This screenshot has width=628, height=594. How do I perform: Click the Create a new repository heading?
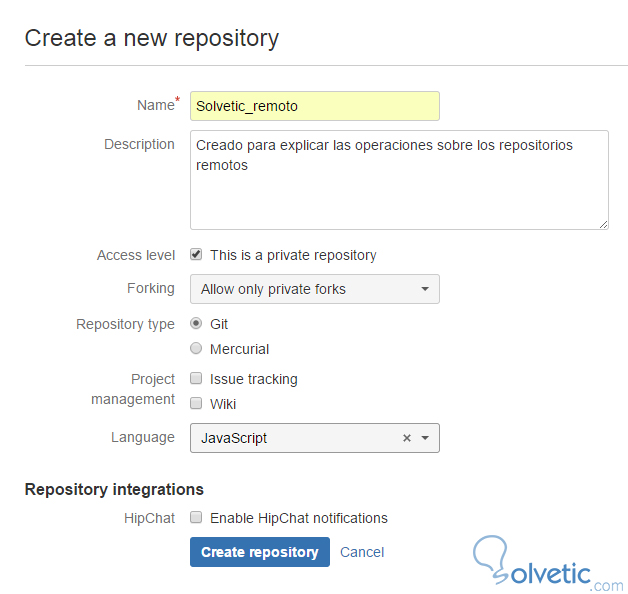(x=152, y=38)
